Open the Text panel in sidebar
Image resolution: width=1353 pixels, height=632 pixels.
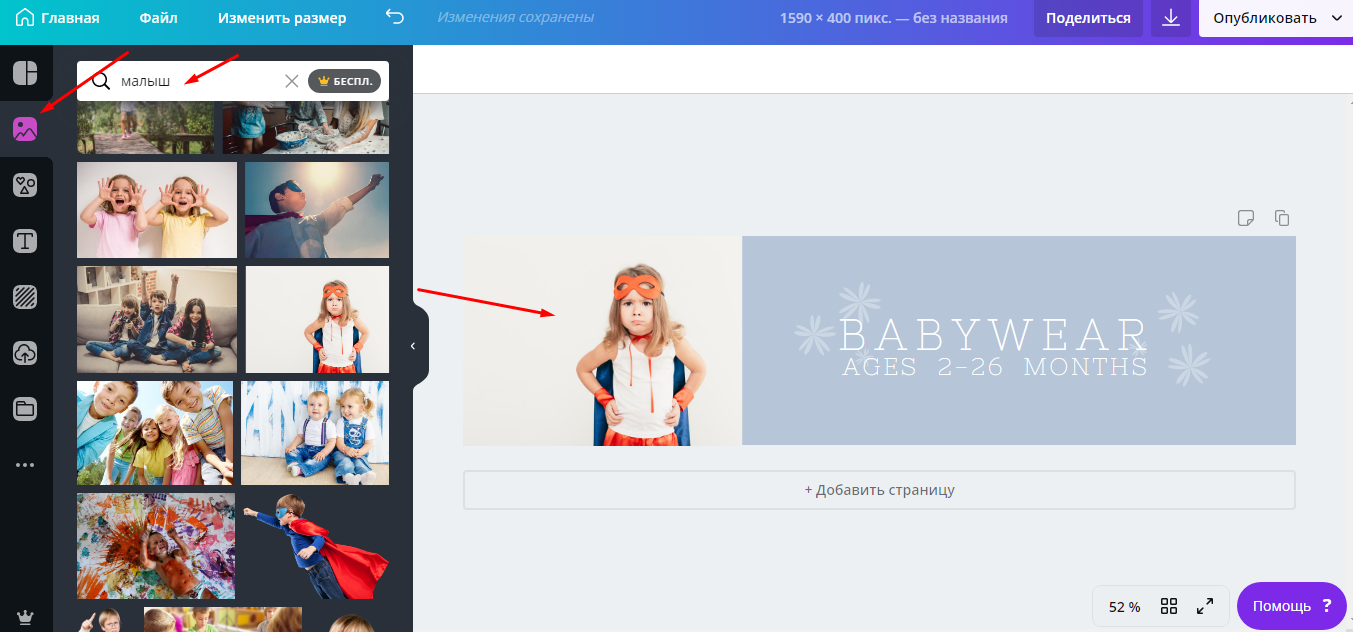click(25, 241)
